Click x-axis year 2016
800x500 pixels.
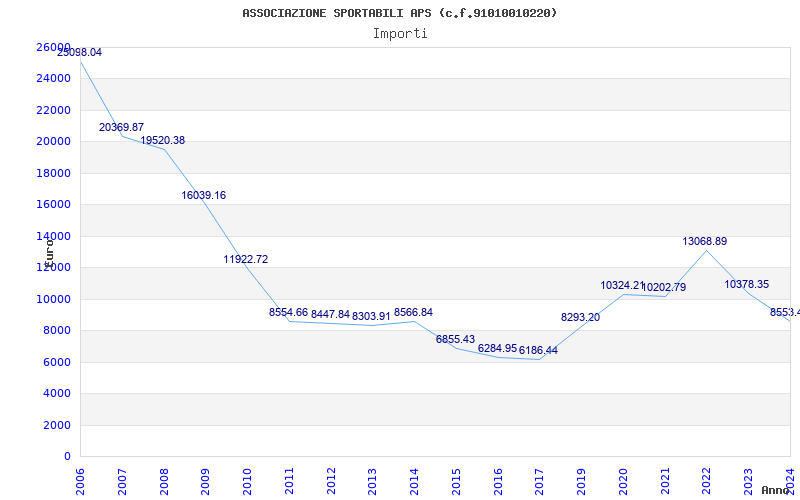[x=498, y=481]
